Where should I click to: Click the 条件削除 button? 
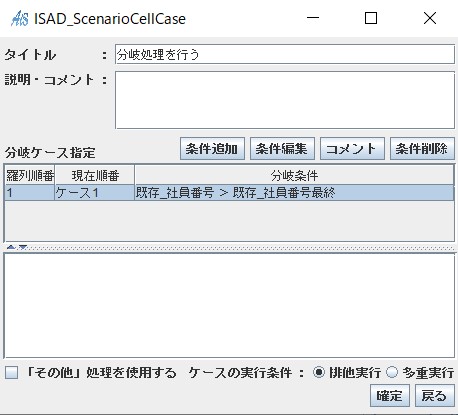[x=422, y=149]
